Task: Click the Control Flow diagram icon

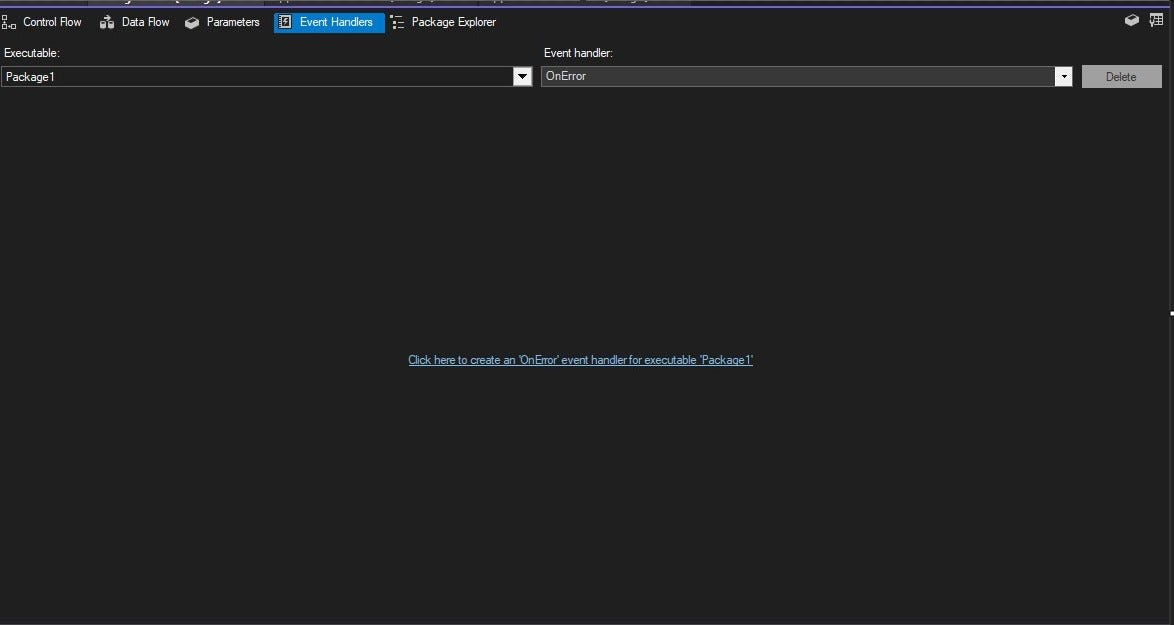Action: [9, 22]
